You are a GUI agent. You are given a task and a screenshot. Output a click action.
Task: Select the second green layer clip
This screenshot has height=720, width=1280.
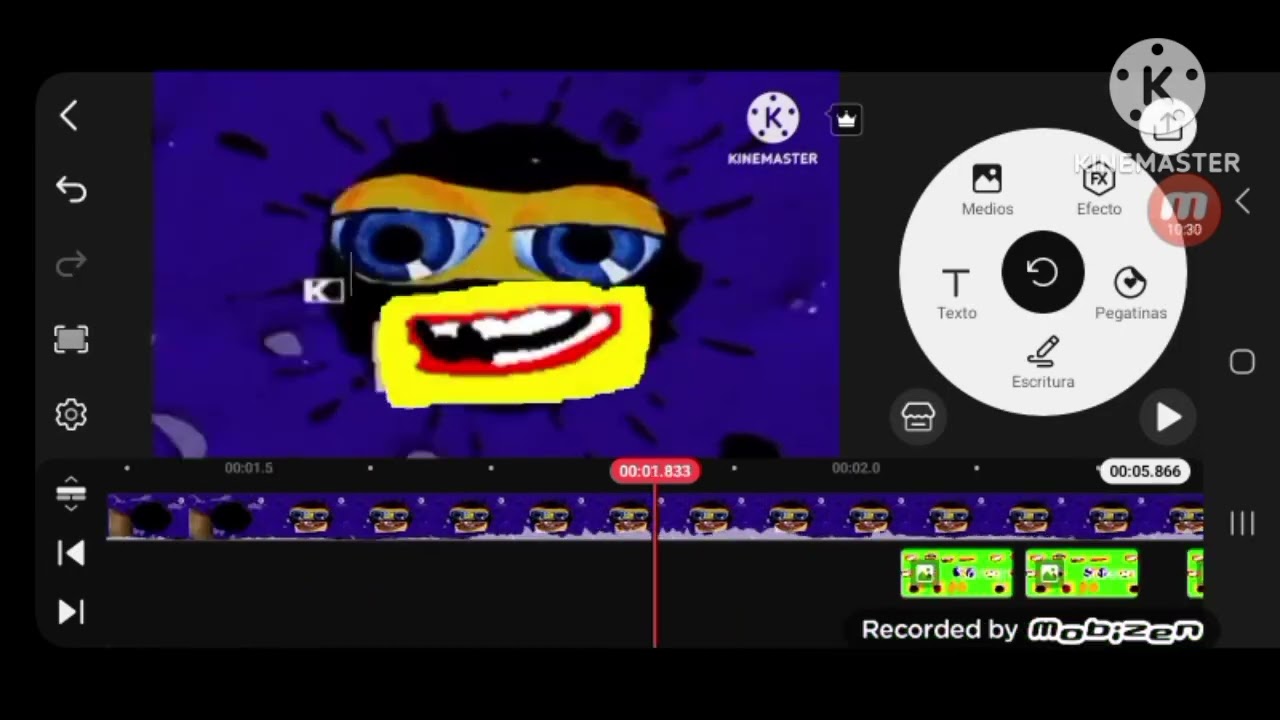[x=1081, y=574]
